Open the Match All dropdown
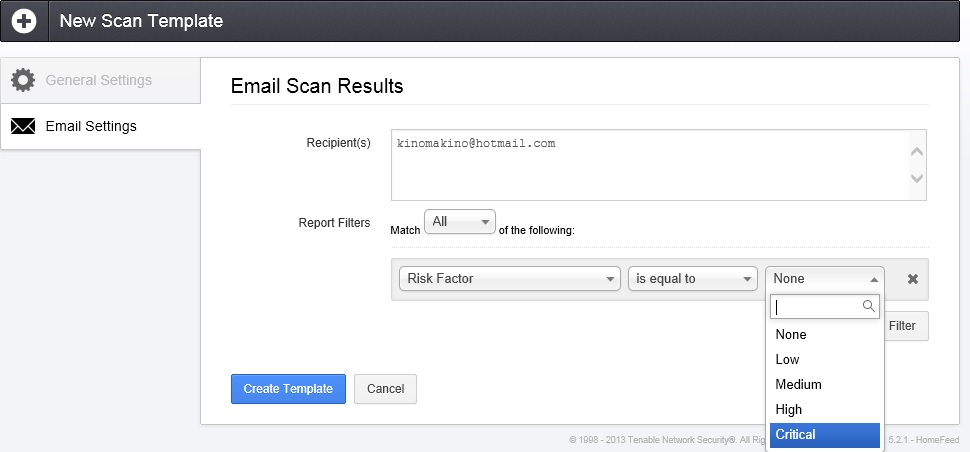Image resolution: width=970 pixels, height=452 pixels. pyautogui.click(x=460, y=222)
